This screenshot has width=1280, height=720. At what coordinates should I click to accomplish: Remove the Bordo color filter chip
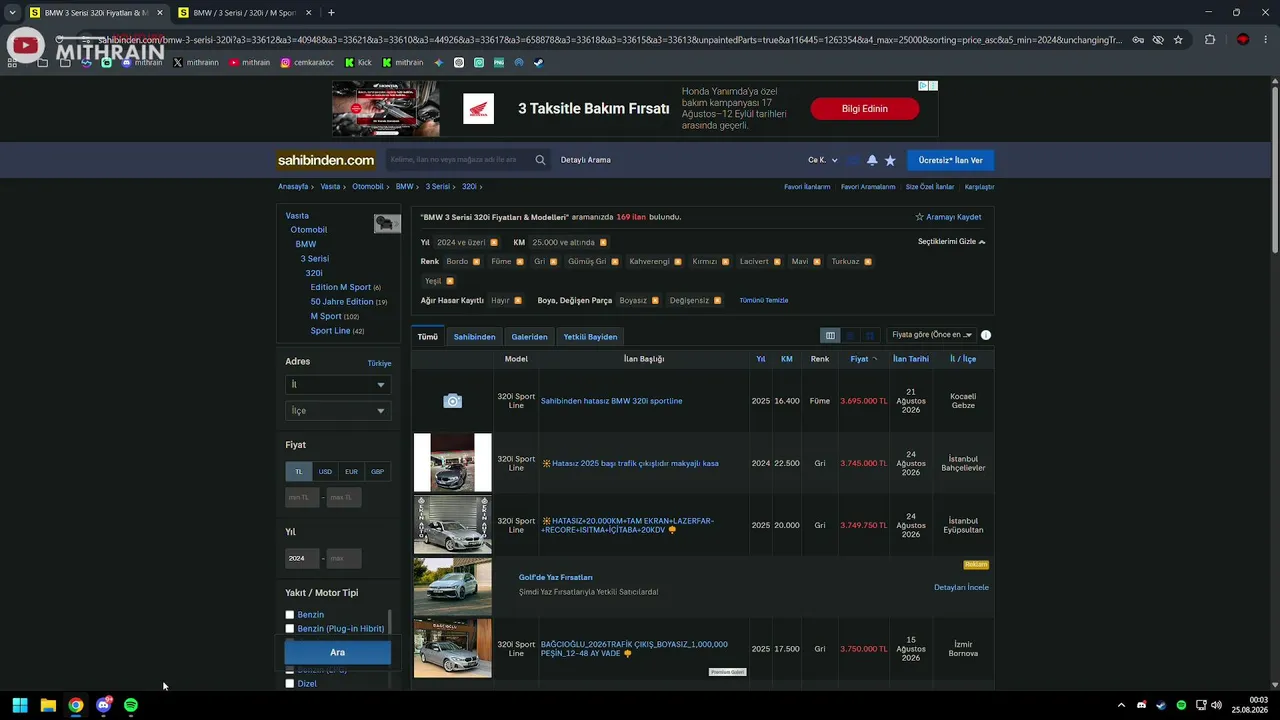tap(476, 262)
